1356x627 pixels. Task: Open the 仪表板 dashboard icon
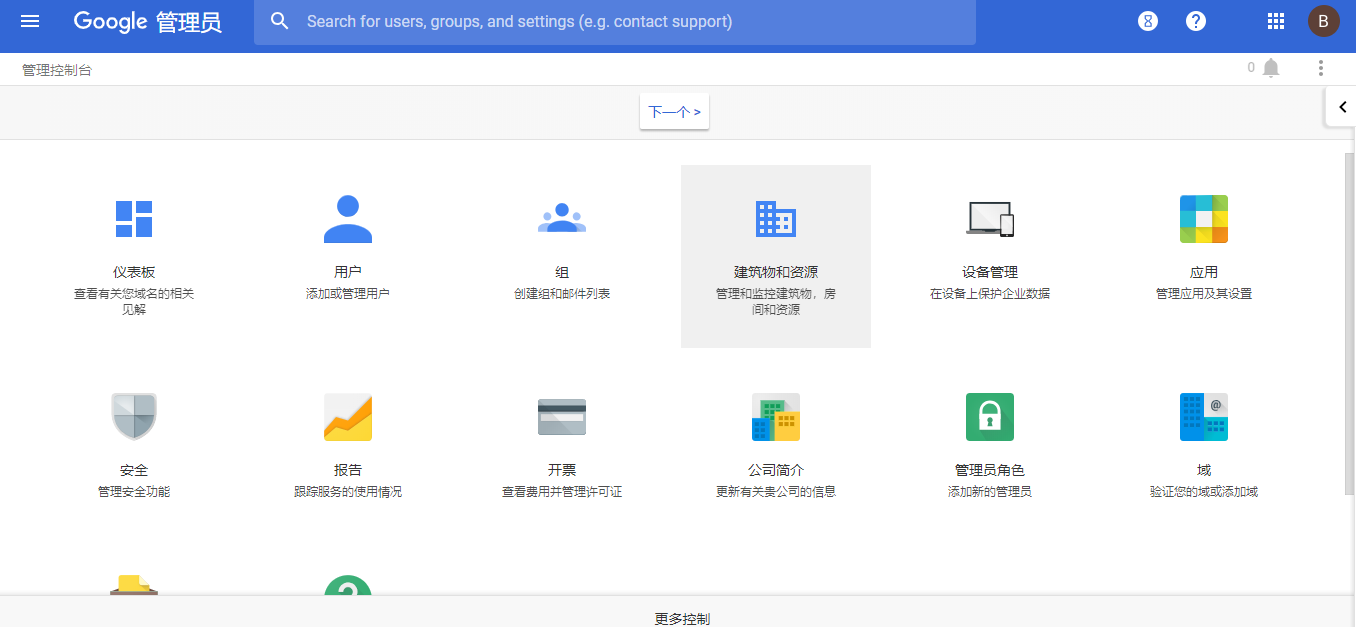(x=134, y=219)
